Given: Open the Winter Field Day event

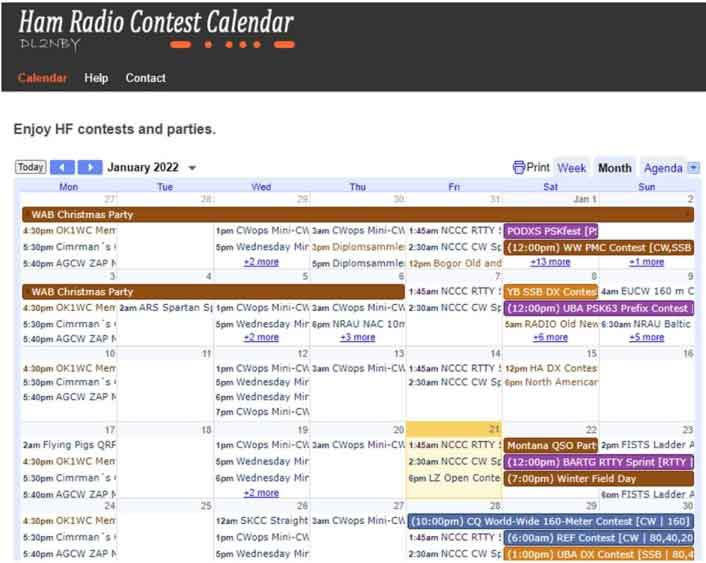Looking at the screenshot, I should 599,478.
